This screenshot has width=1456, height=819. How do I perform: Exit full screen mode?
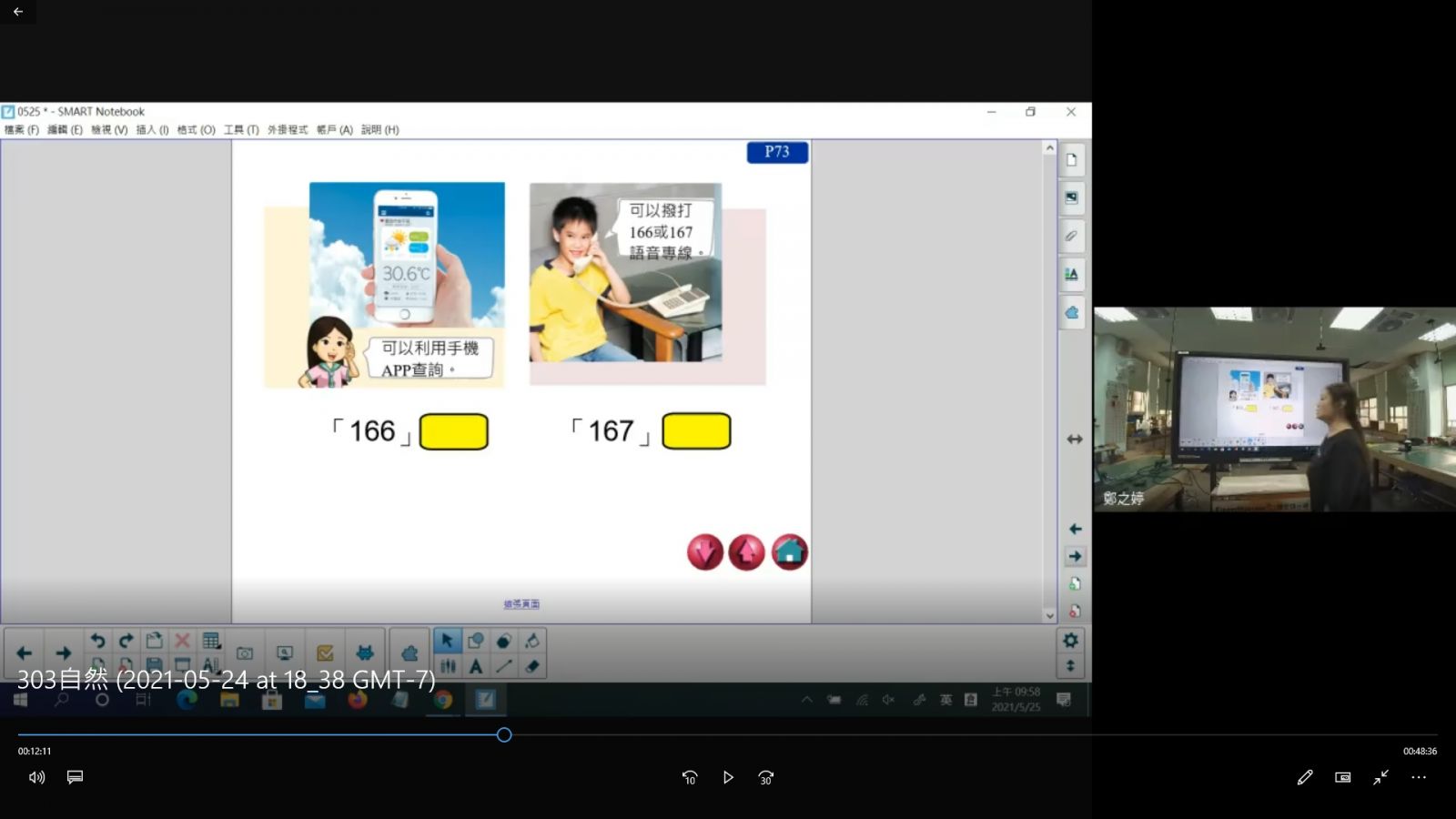coord(1381,777)
